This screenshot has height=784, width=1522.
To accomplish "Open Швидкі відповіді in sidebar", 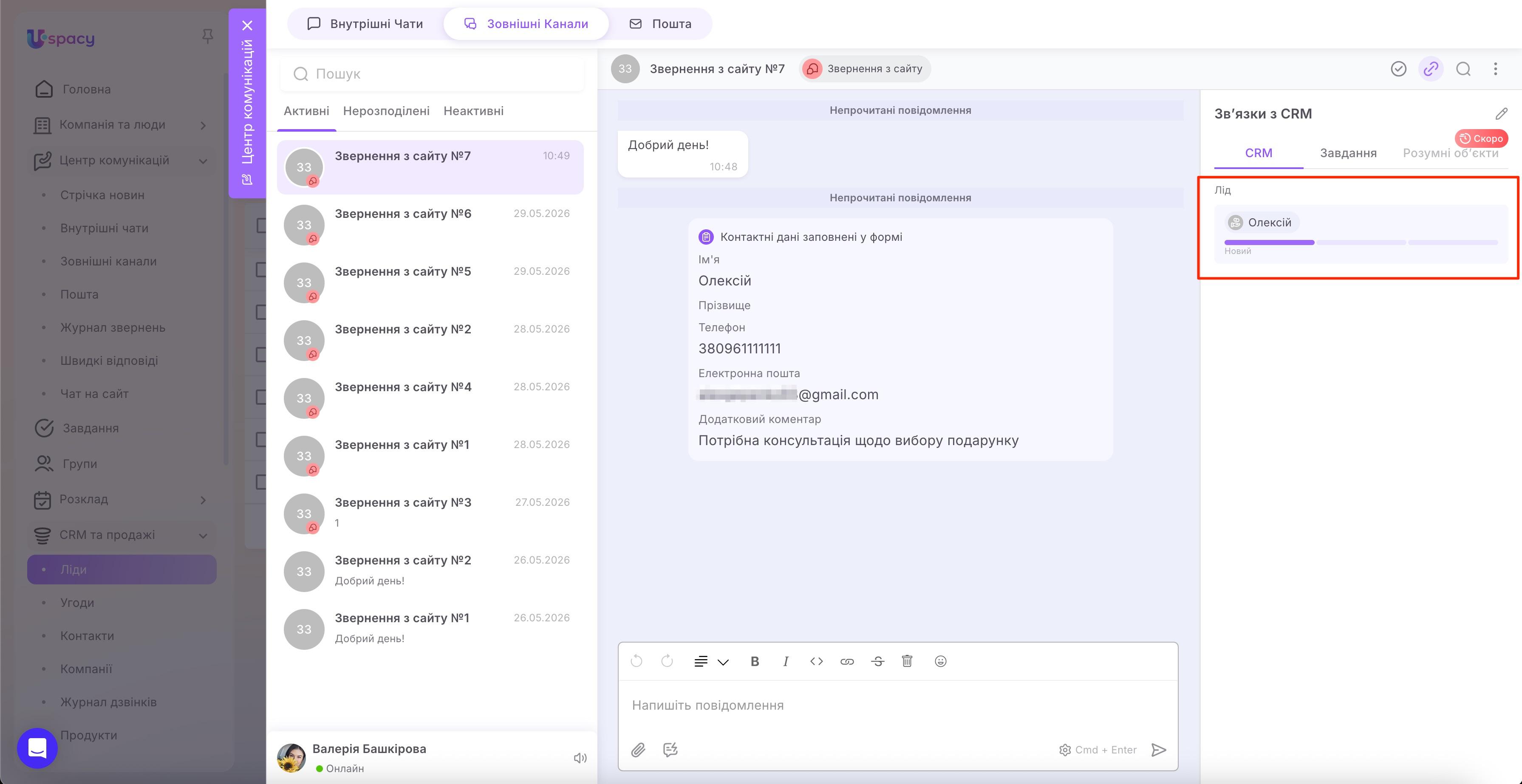I will (x=109, y=360).
